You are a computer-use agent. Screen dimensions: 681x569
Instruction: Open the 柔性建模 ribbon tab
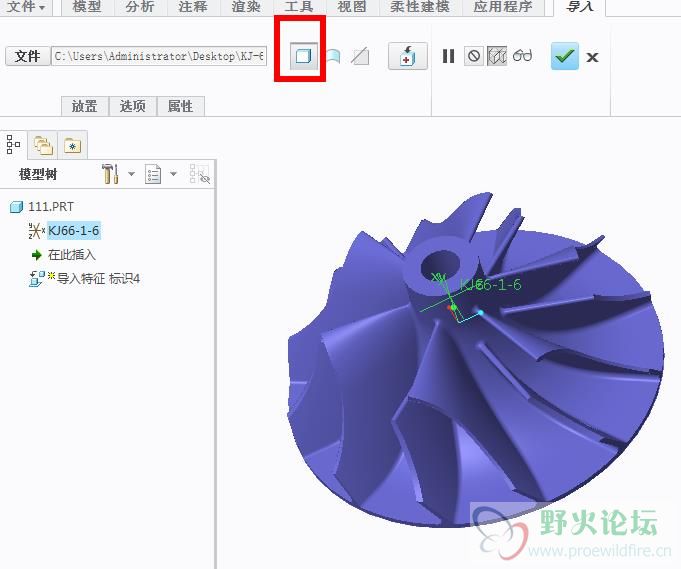(x=420, y=7)
